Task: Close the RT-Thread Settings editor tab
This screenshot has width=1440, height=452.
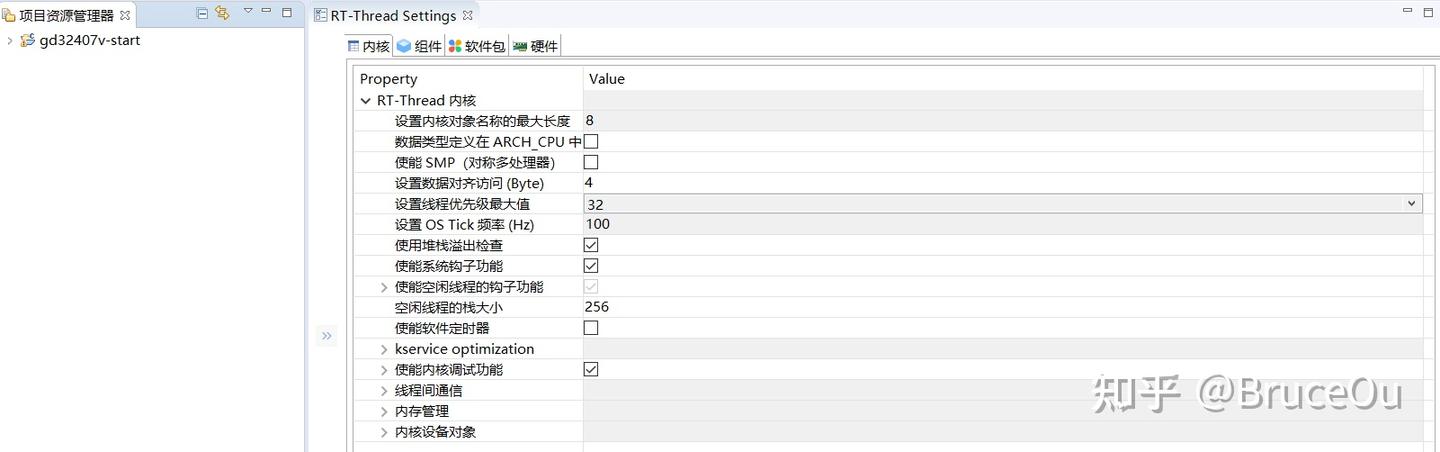Action: pyautogui.click(x=468, y=15)
